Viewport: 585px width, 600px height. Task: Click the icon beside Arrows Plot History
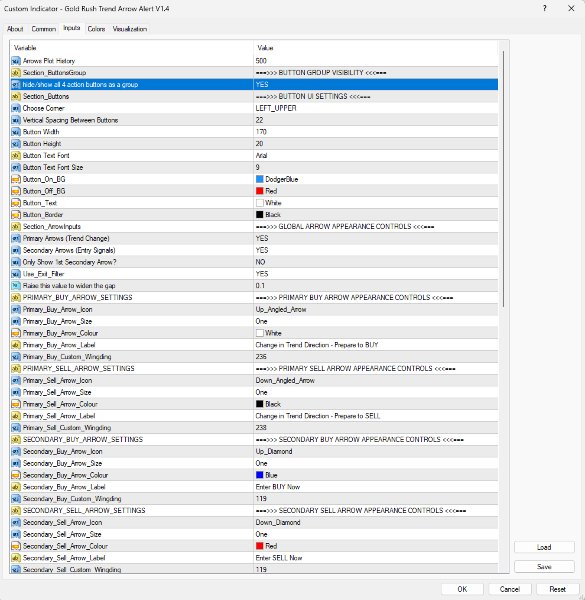click(16, 61)
